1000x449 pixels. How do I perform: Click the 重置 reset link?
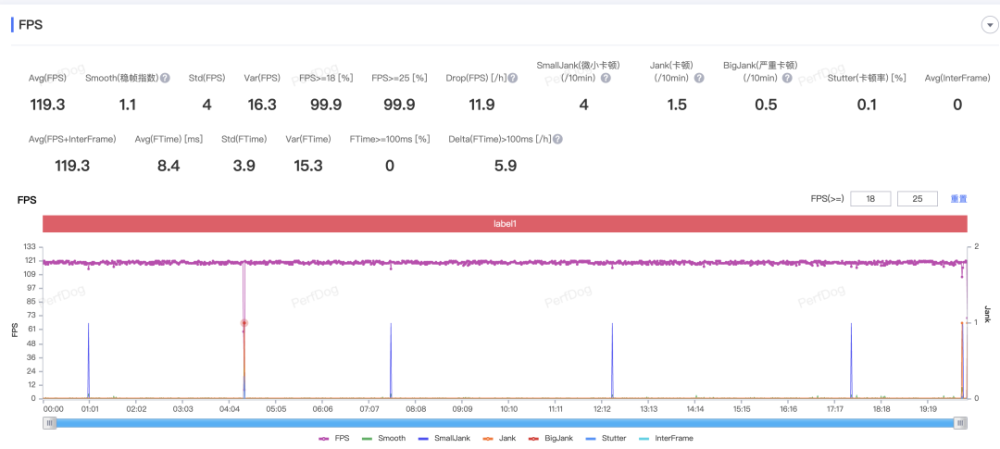coord(959,199)
